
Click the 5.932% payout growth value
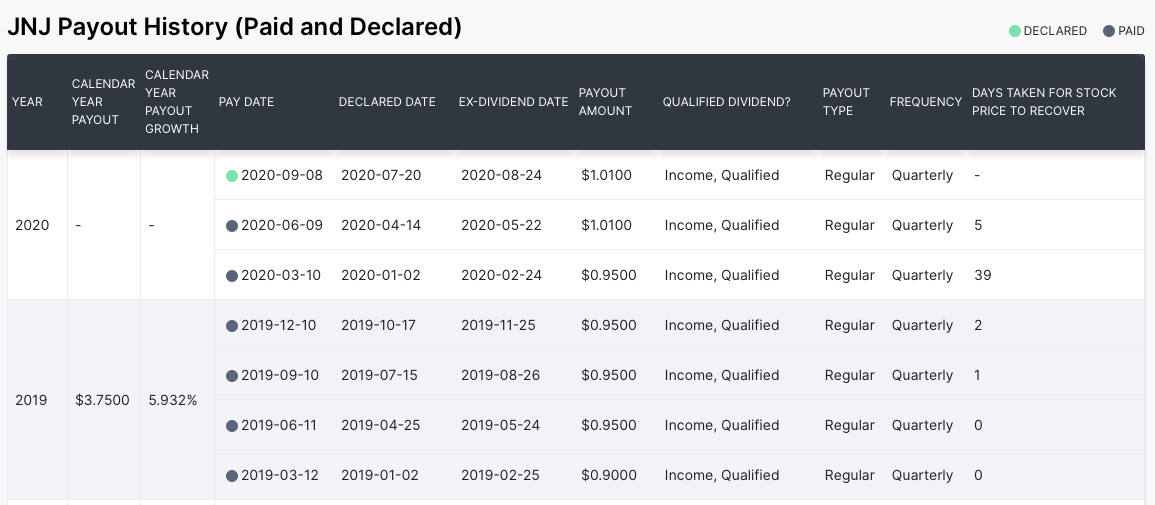[x=173, y=400]
